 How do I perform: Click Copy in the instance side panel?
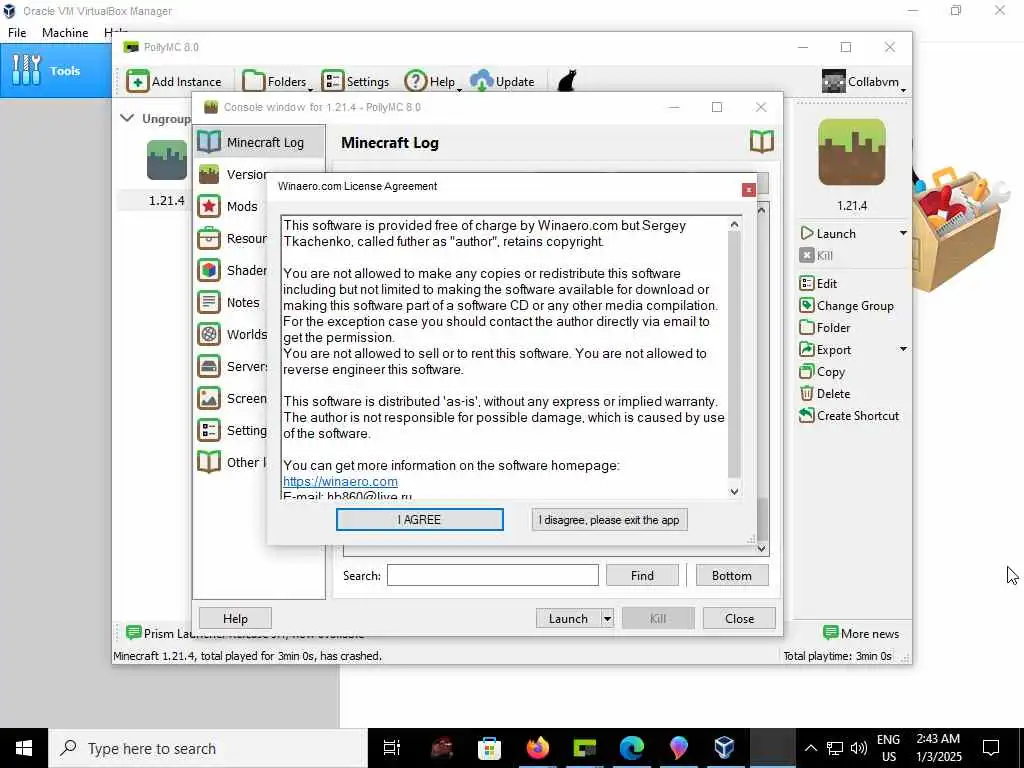point(822,372)
